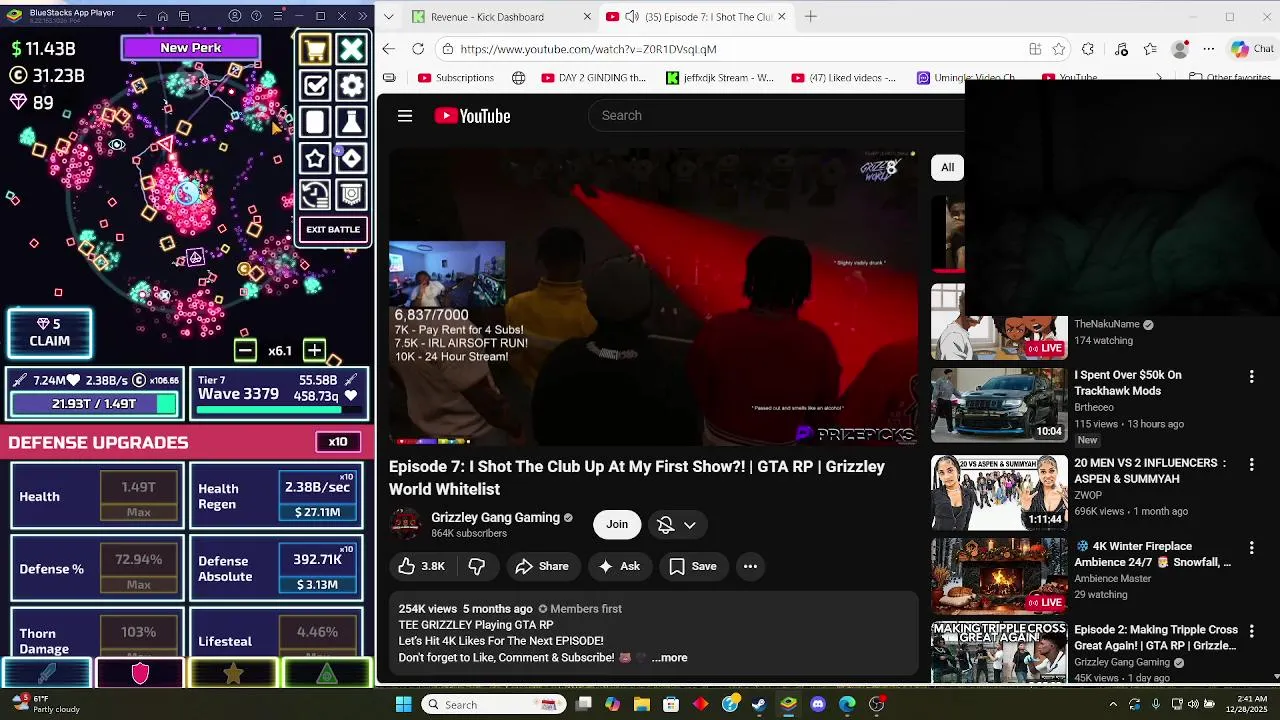This screenshot has height=720, width=1280.
Task: Join the Grizzley Gang Gaming channel
Action: coord(617,524)
